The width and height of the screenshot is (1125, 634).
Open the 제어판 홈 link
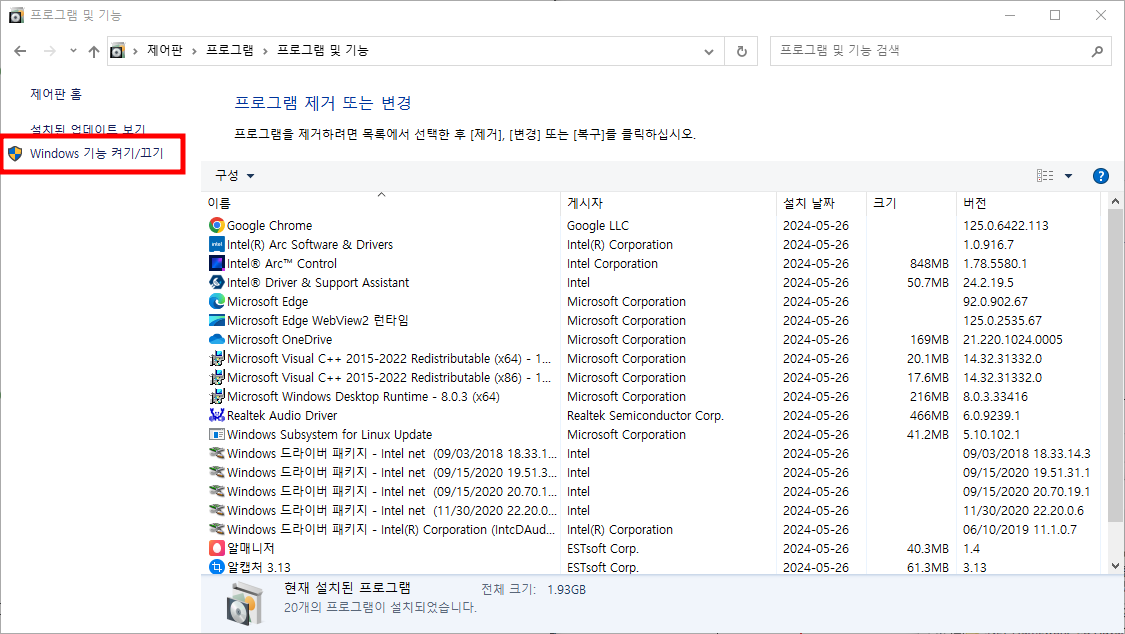point(56,94)
